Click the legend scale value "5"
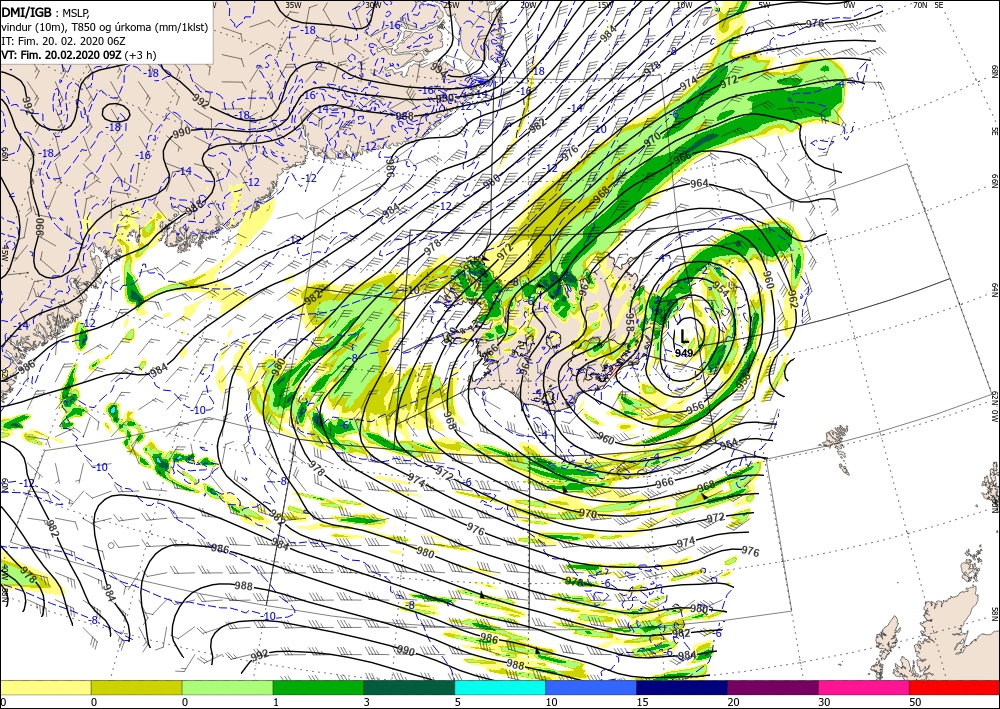This screenshot has height=709, width=1000. click(x=457, y=702)
